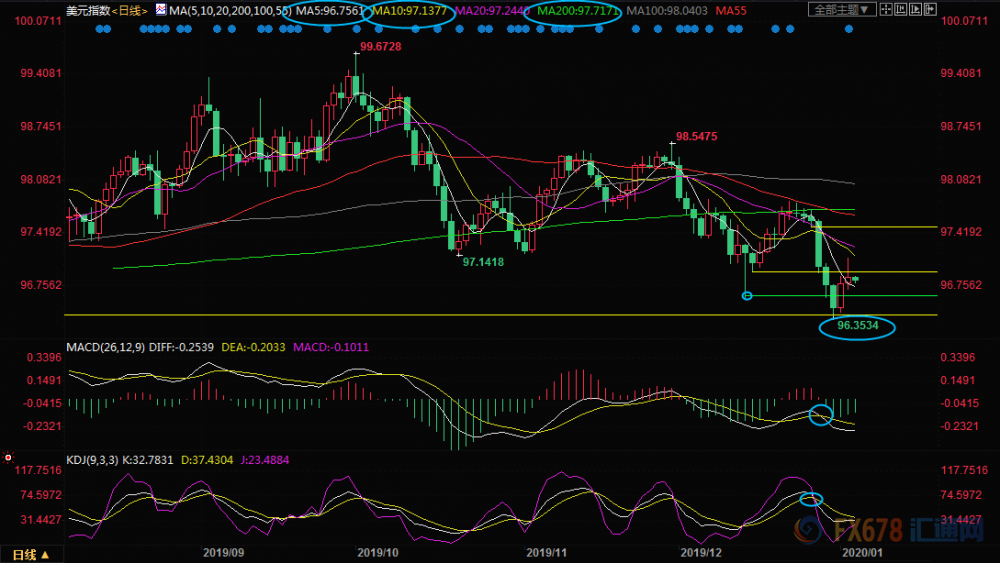Click the 98.7451 left axis price
The image size is (1000, 563).
point(41,126)
